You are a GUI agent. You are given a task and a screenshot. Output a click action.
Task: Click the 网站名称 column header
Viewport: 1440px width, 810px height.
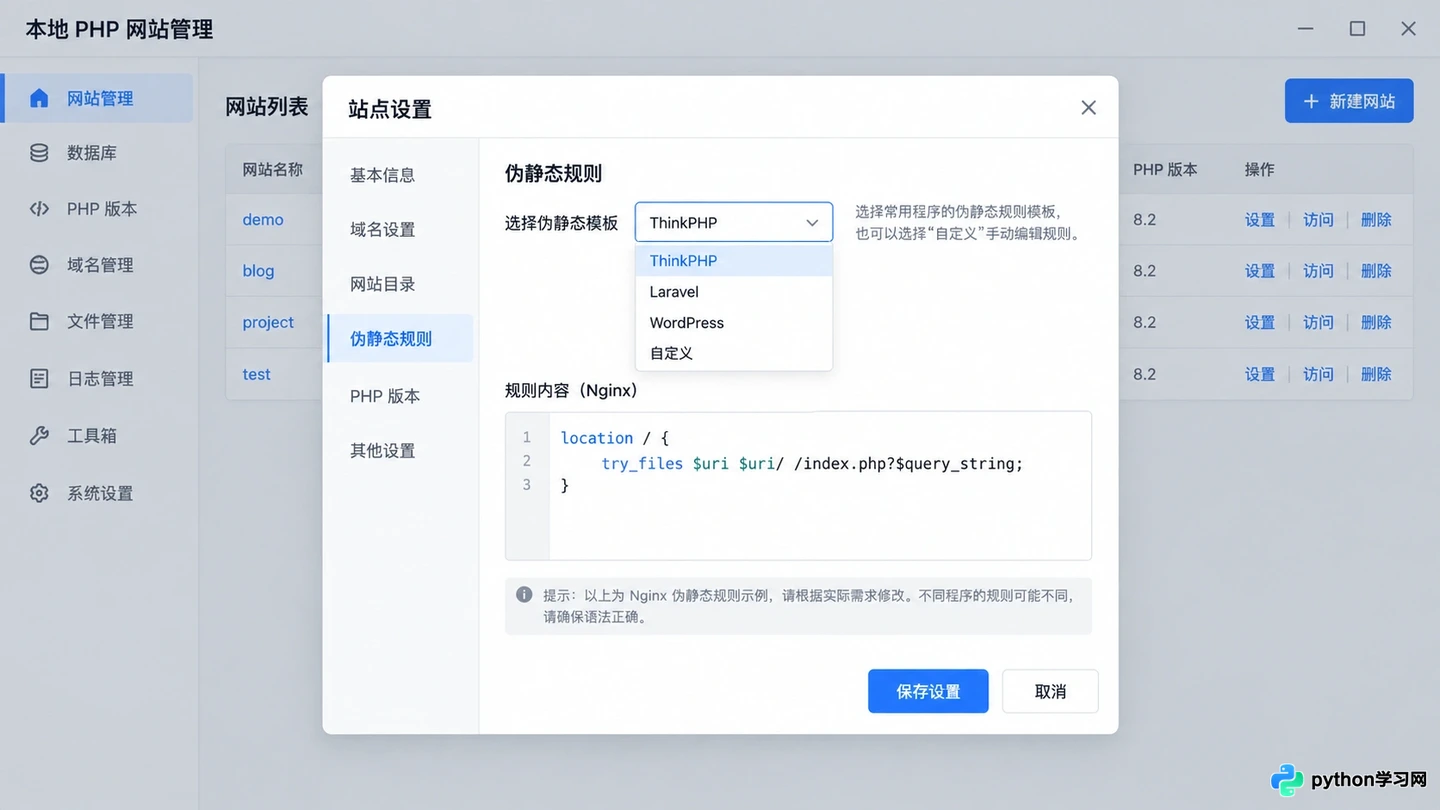click(x=273, y=170)
